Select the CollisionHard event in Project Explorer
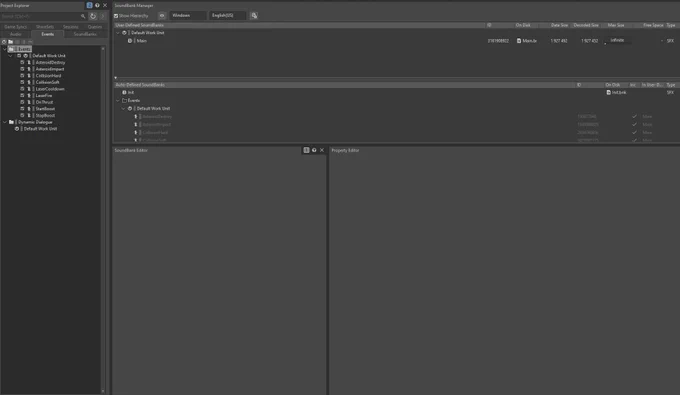Screen dimensions: 680x395 click(48, 75)
